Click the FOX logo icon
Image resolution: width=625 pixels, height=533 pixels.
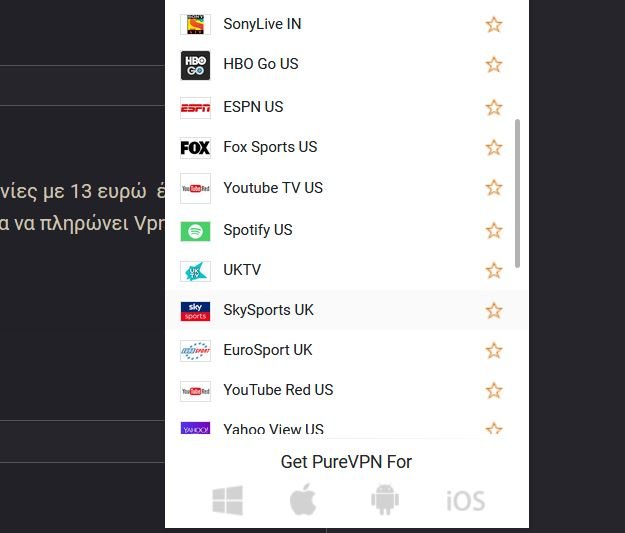coord(195,148)
